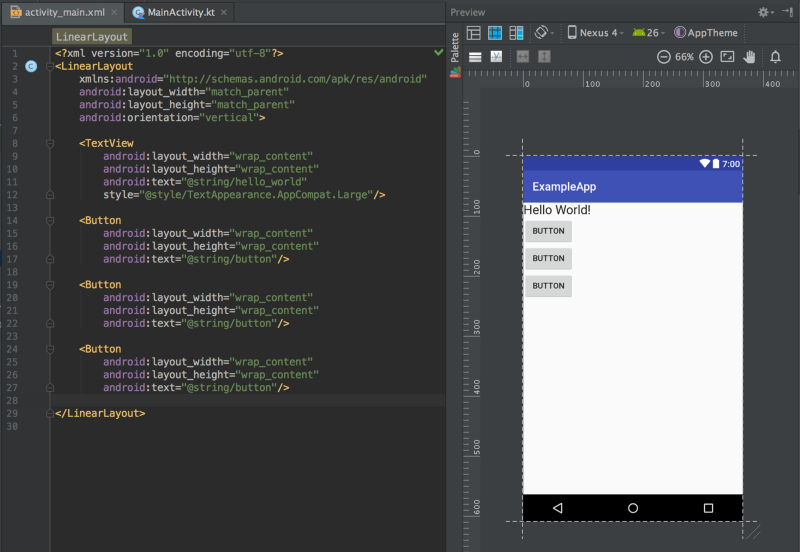The height and width of the screenshot is (552, 800).
Task: Click the </LinearLayout> closing tag
Action: 100,413
